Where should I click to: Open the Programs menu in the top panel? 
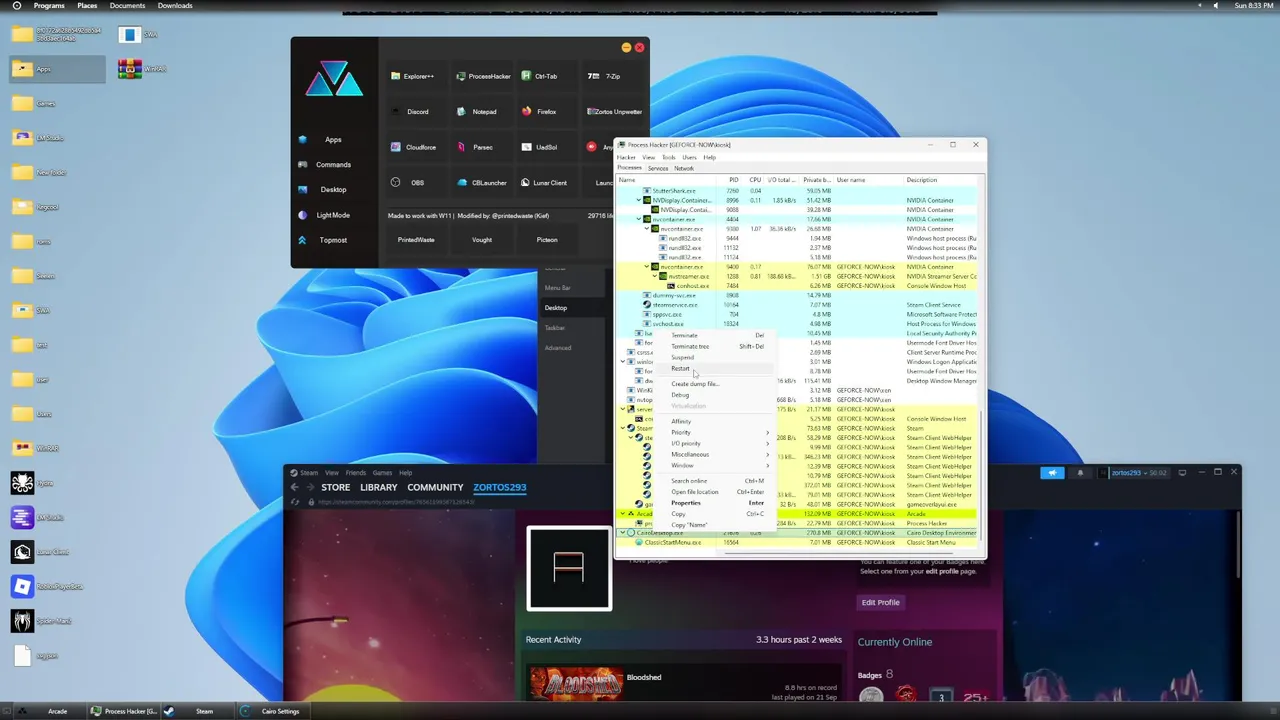coord(49,6)
